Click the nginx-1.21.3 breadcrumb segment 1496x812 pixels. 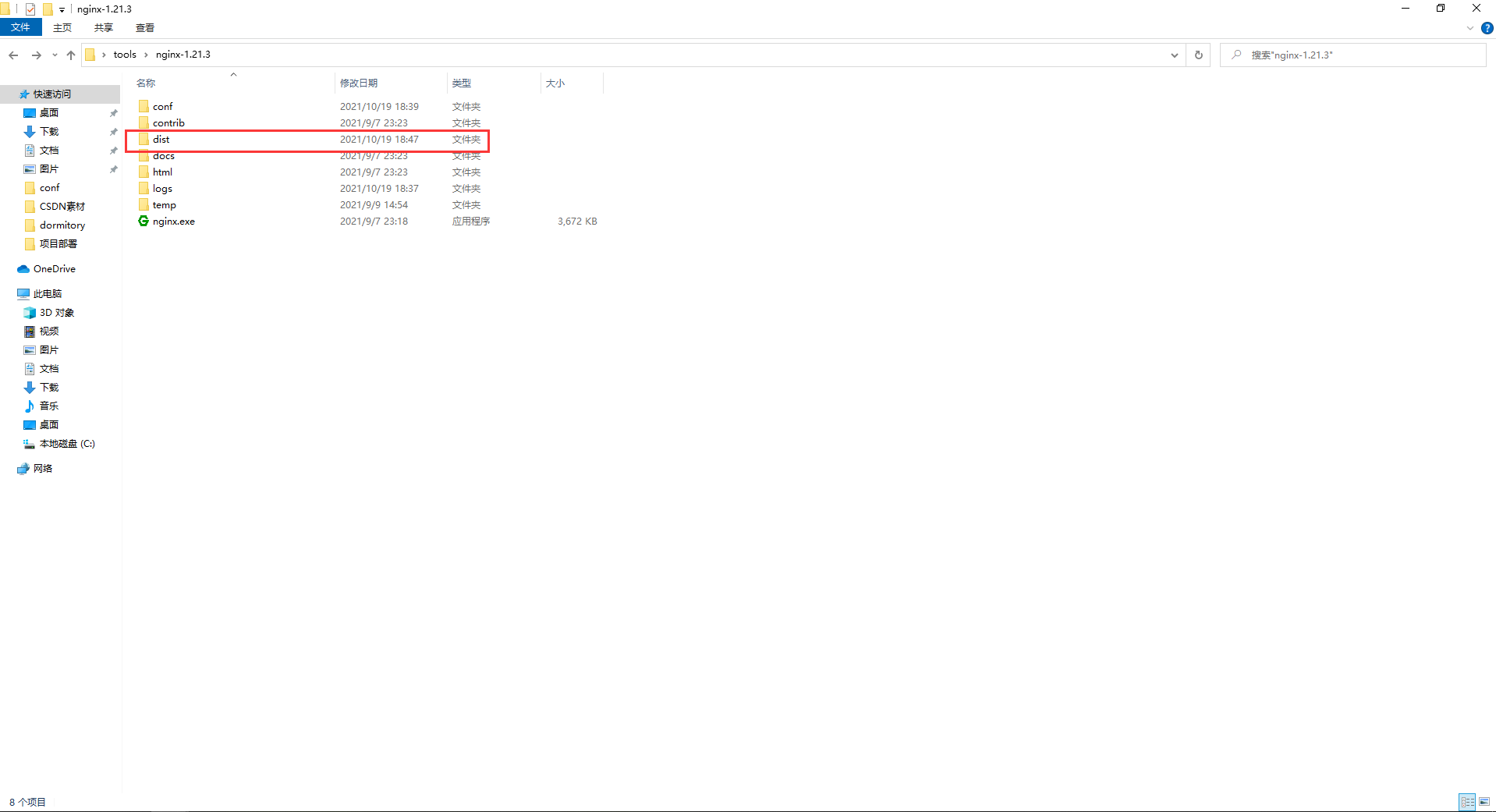[183, 55]
